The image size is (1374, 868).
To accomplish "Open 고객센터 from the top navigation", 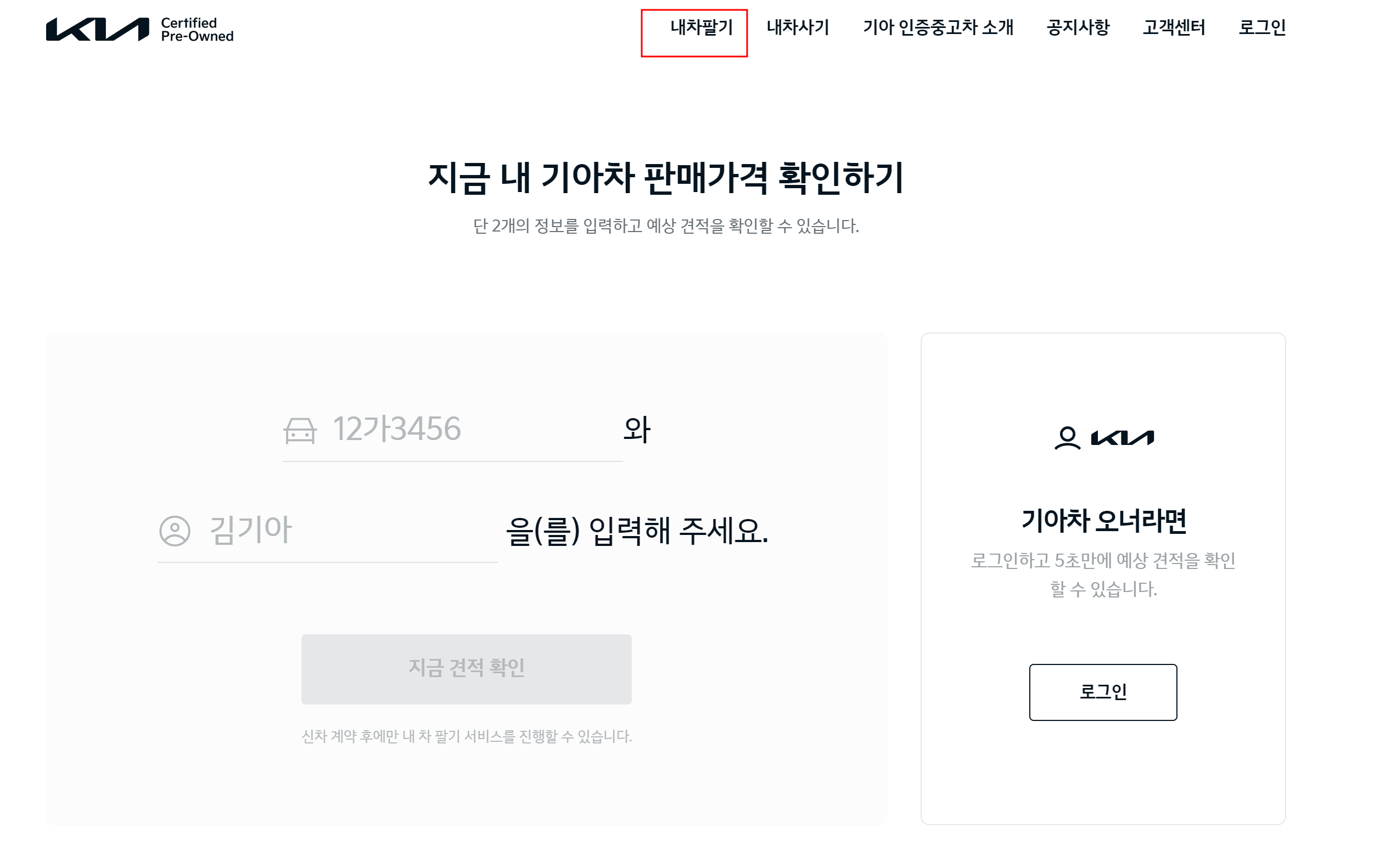I will pyautogui.click(x=1175, y=27).
